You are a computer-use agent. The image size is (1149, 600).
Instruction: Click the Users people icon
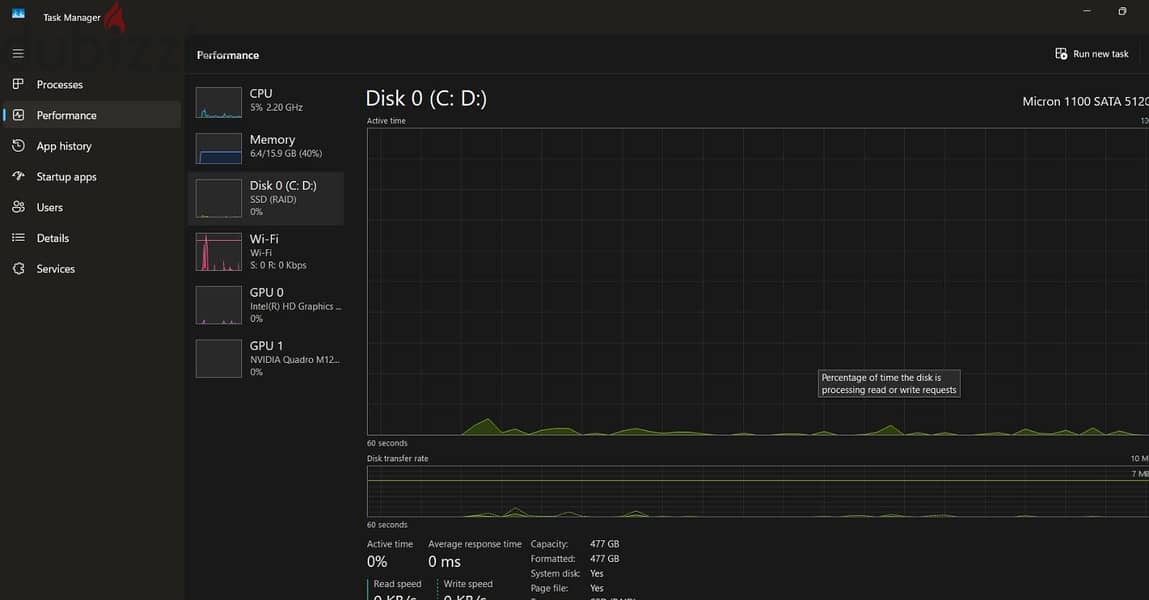coord(18,207)
